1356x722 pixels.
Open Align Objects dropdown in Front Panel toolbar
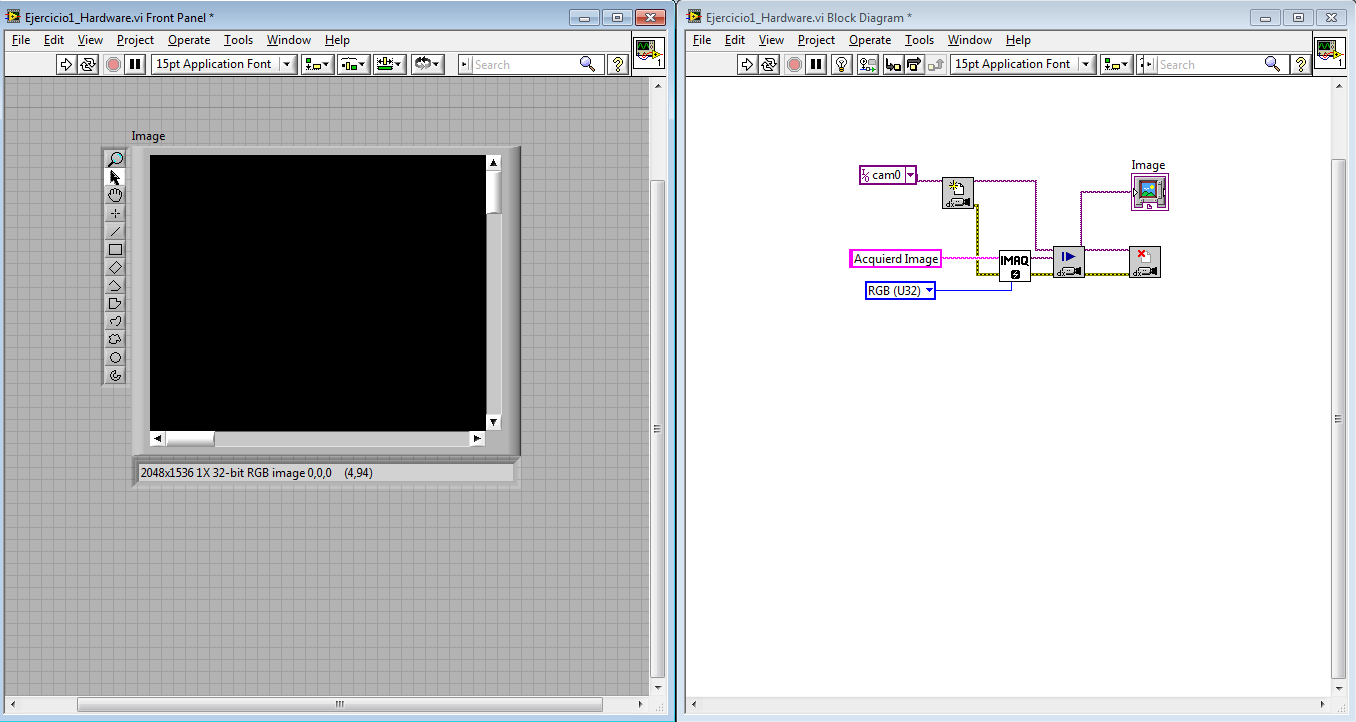[x=318, y=64]
